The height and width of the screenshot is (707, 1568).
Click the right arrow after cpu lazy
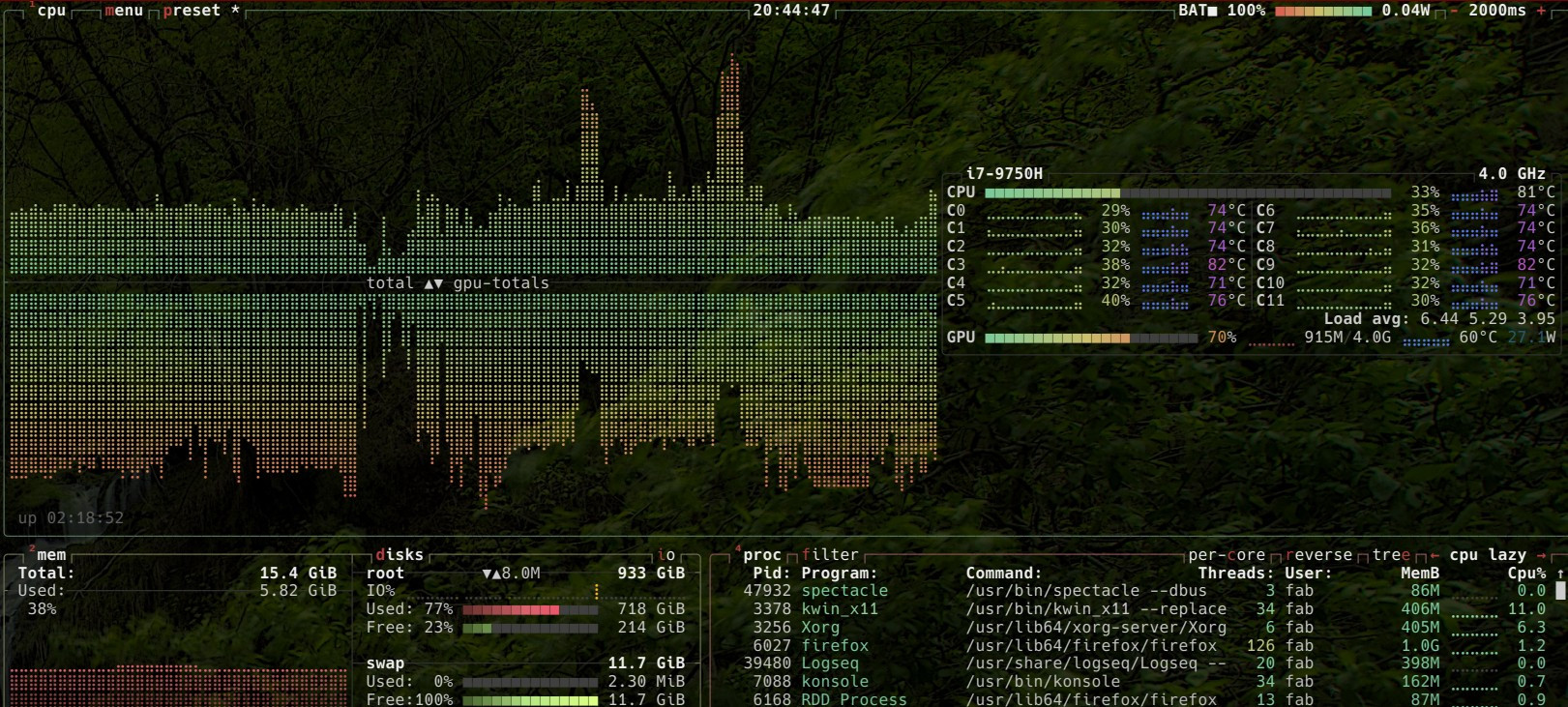tap(1542, 555)
